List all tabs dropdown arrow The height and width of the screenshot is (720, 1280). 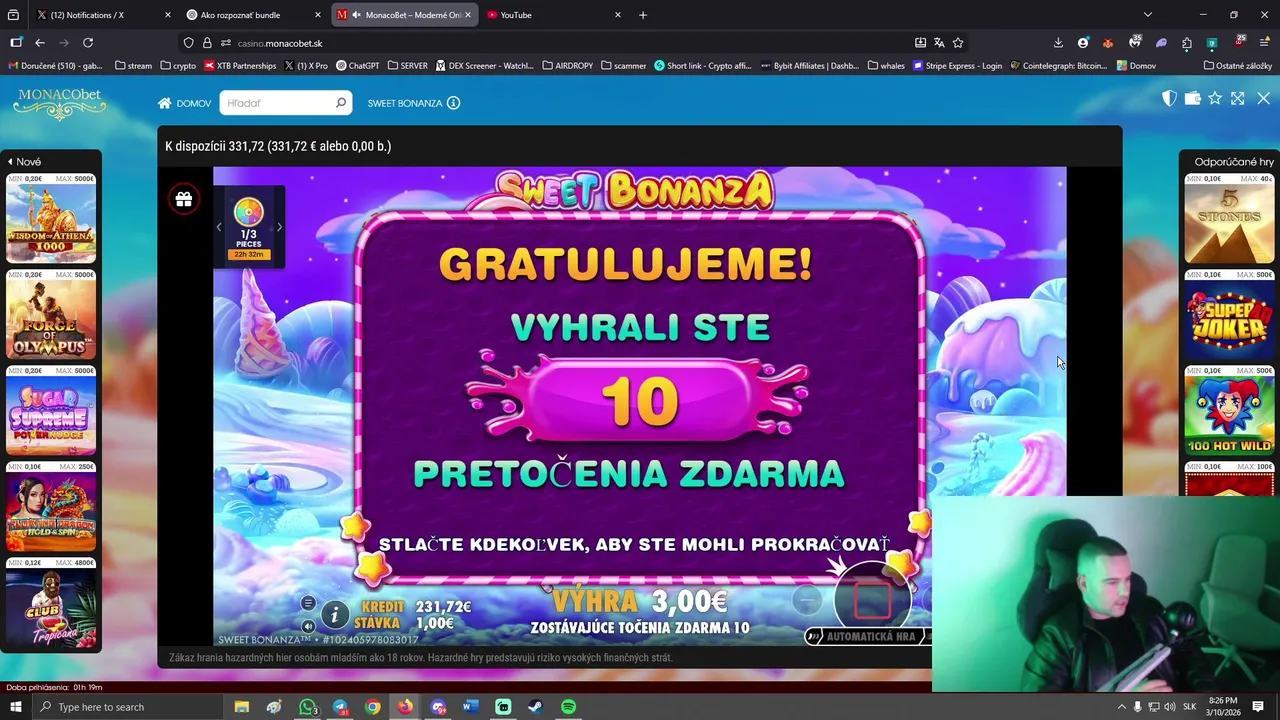coord(1148,15)
